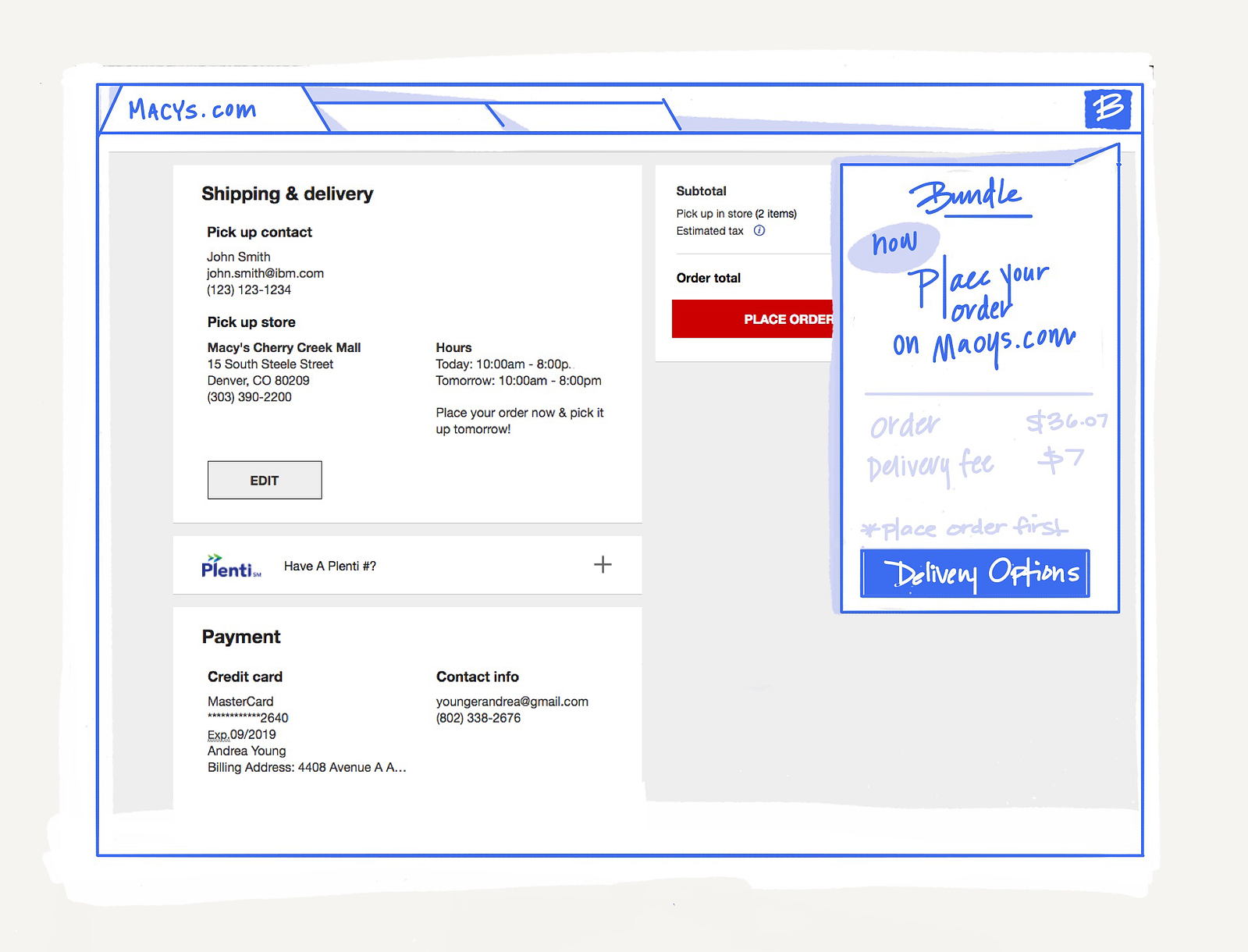
Task: Click the Delivery Options button
Action: tap(975, 574)
